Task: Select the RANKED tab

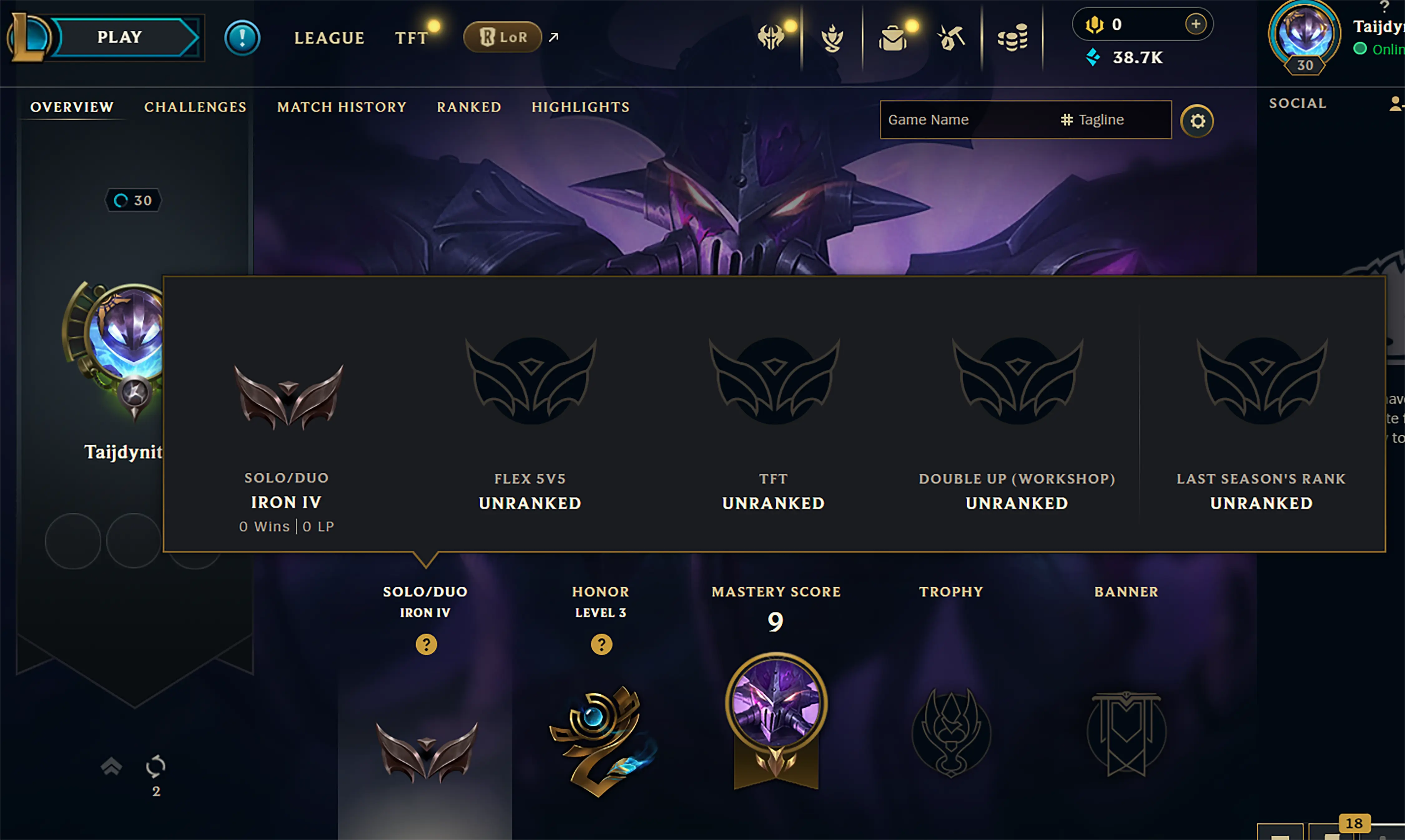Action: 469,107
